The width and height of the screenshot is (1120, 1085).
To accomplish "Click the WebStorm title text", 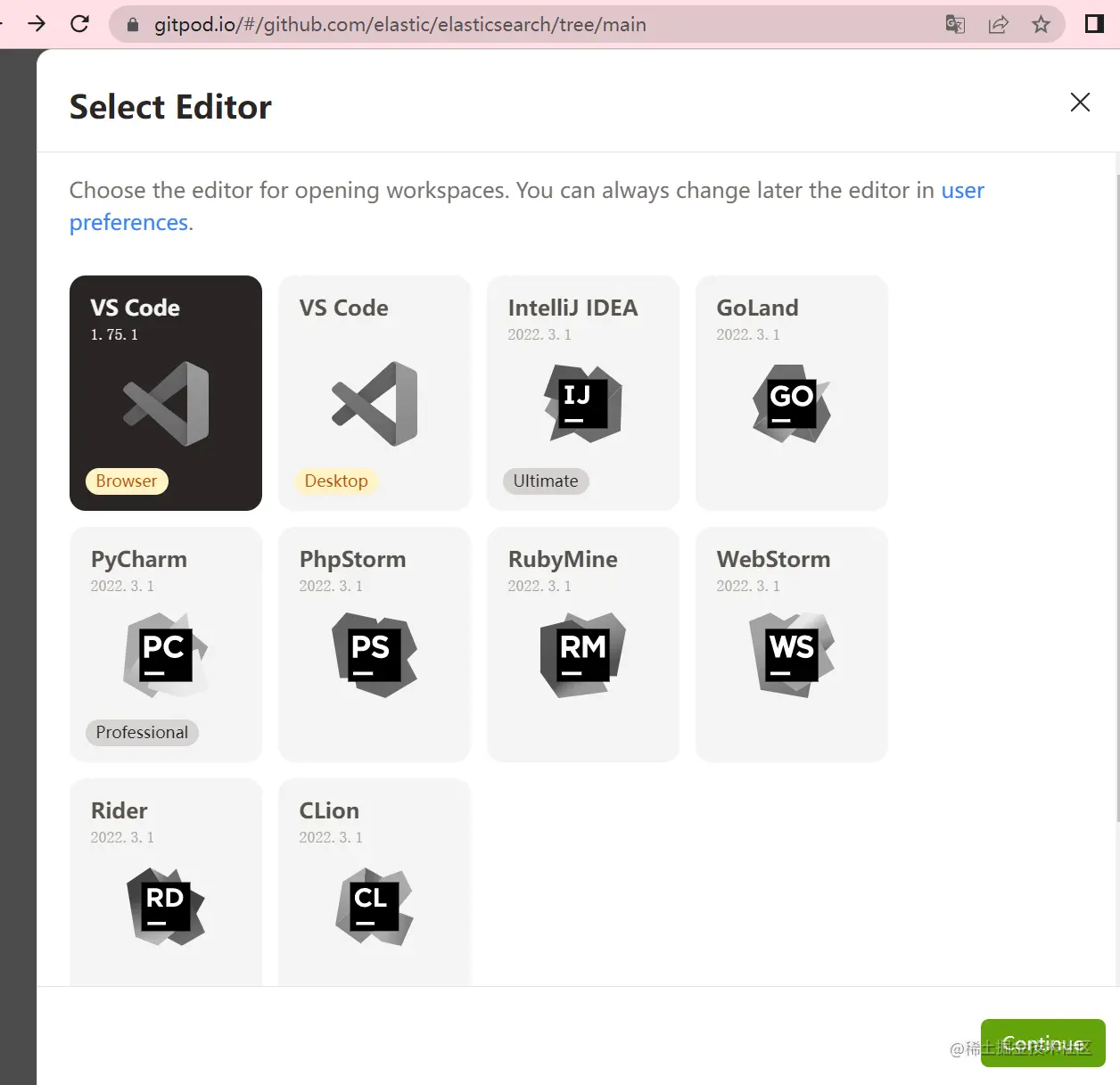I will click(x=773, y=559).
